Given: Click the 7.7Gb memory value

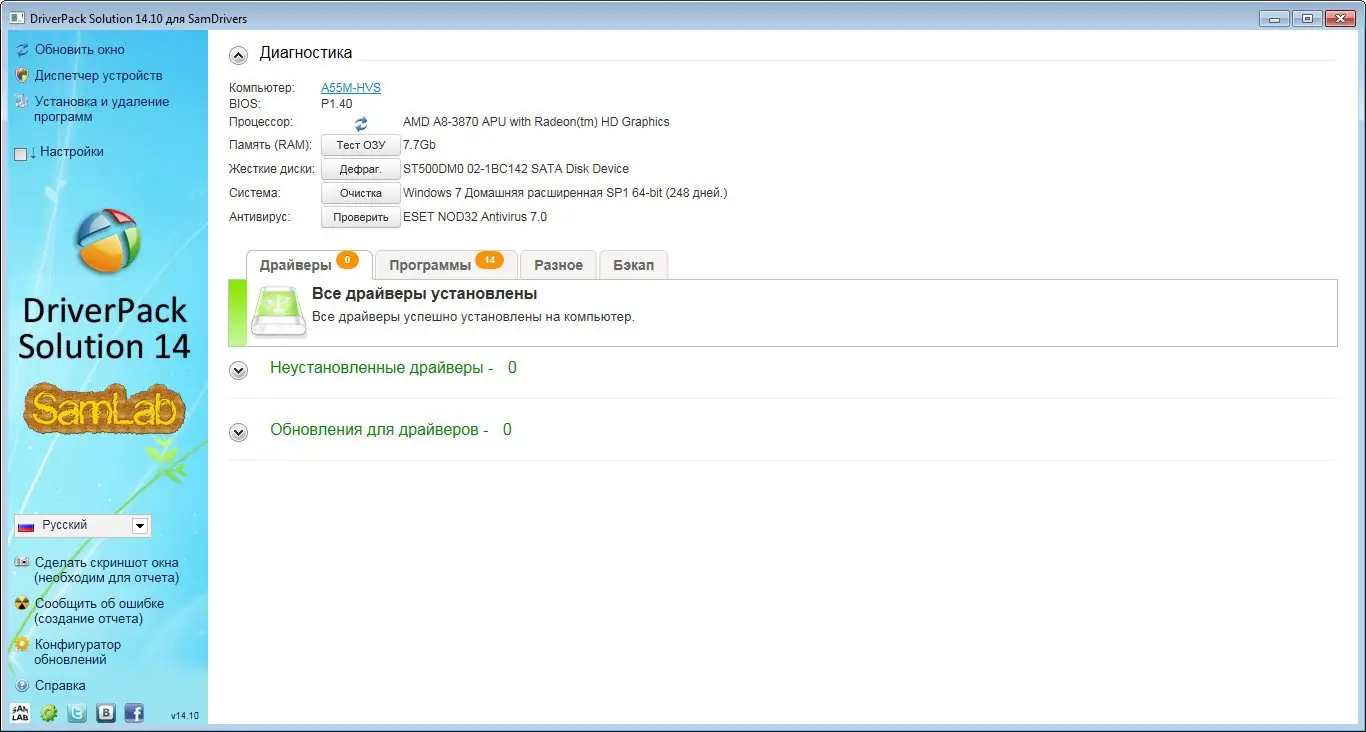Looking at the screenshot, I should tap(420, 145).
